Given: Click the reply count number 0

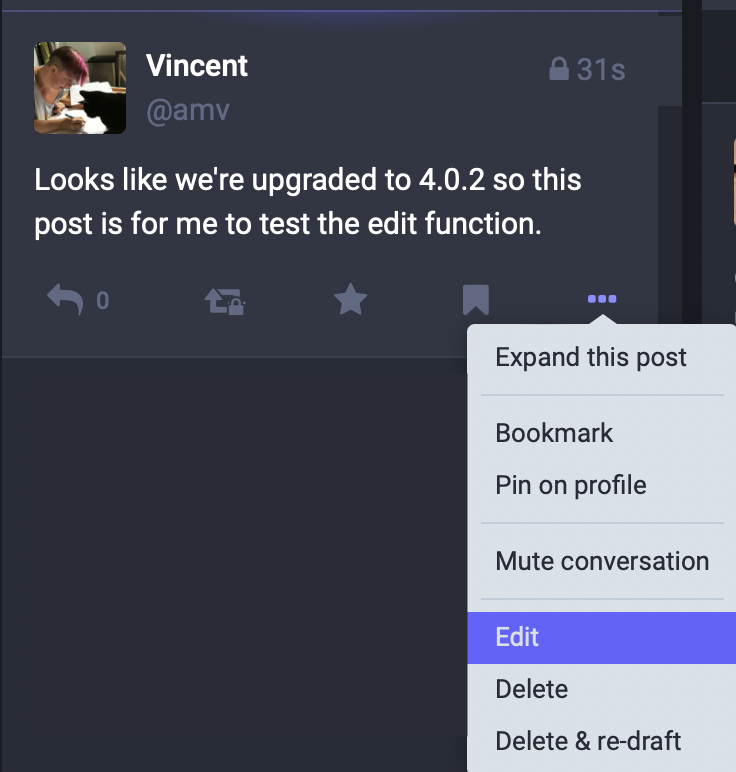Looking at the screenshot, I should point(102,300).
